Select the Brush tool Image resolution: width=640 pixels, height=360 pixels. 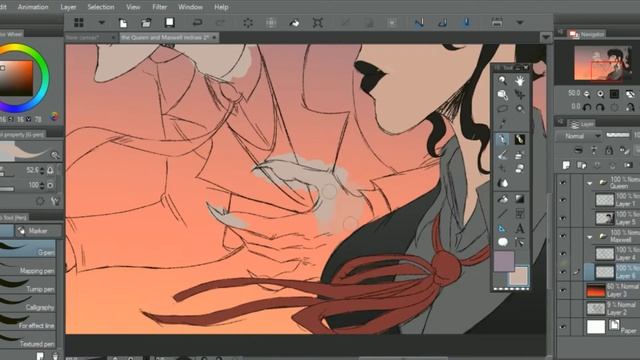point(502,155)
